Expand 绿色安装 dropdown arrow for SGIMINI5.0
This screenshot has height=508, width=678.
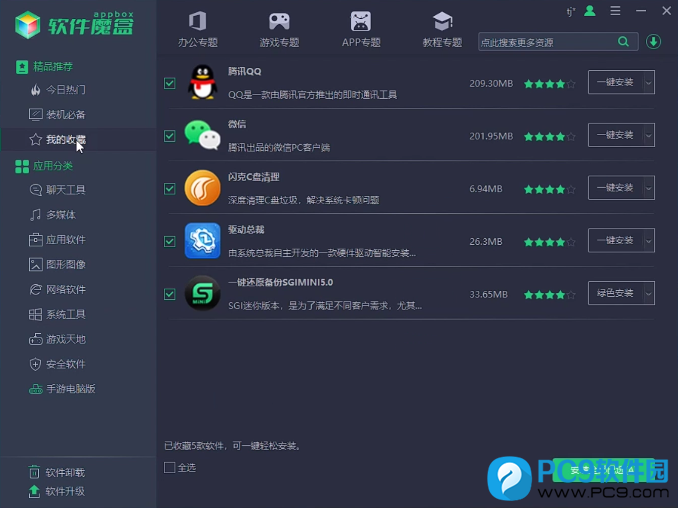click(x=649, y=293)
